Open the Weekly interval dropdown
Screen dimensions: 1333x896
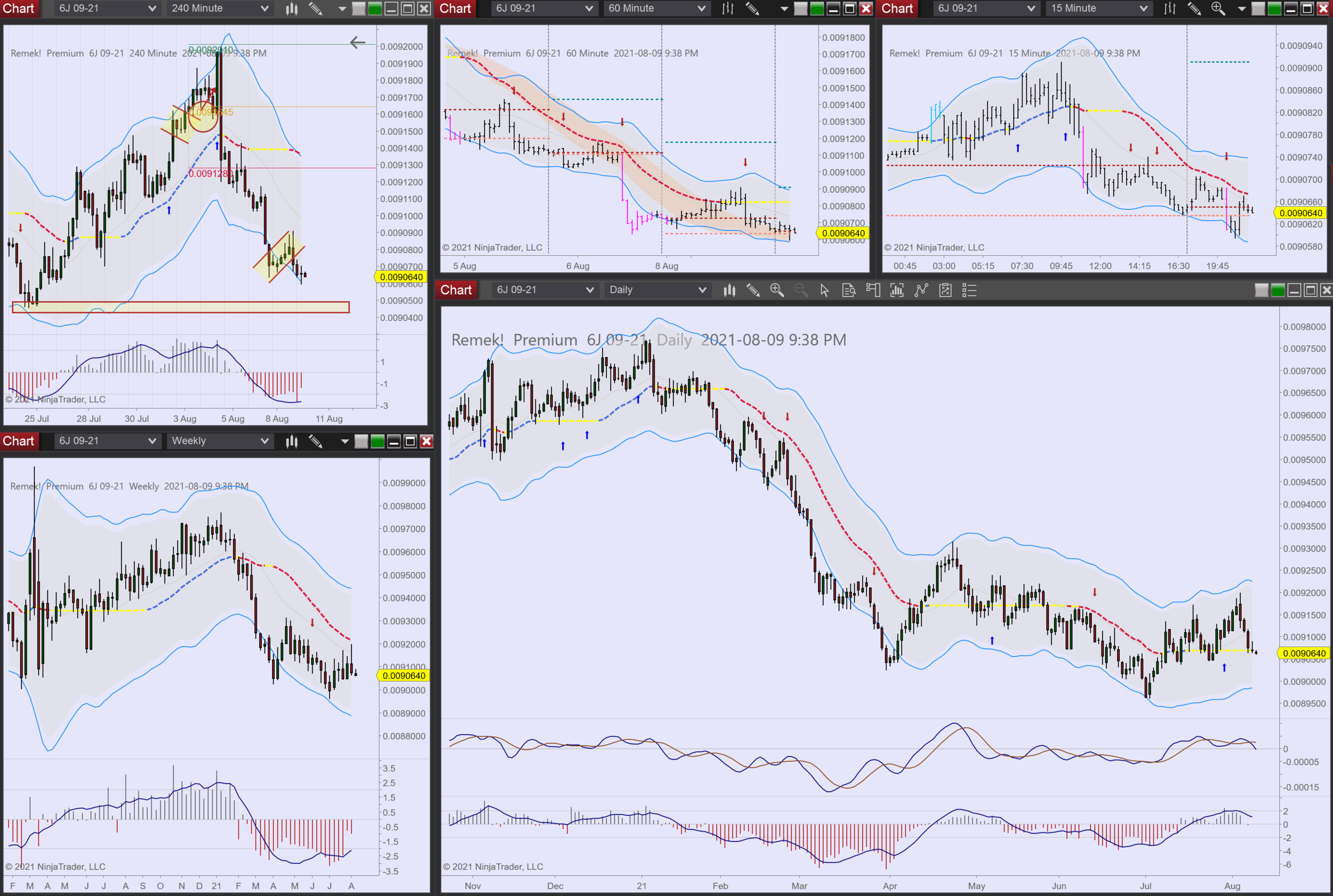[264, 441]
